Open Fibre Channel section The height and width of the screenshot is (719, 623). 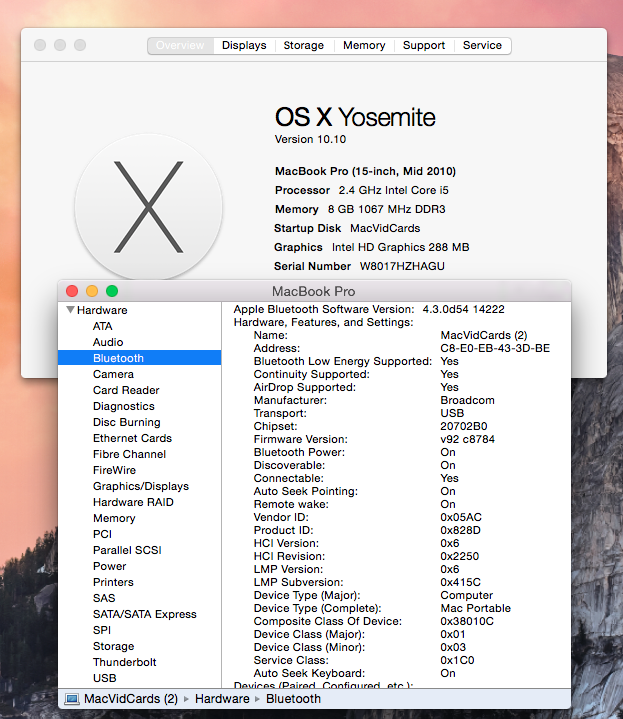coord(129,454)
